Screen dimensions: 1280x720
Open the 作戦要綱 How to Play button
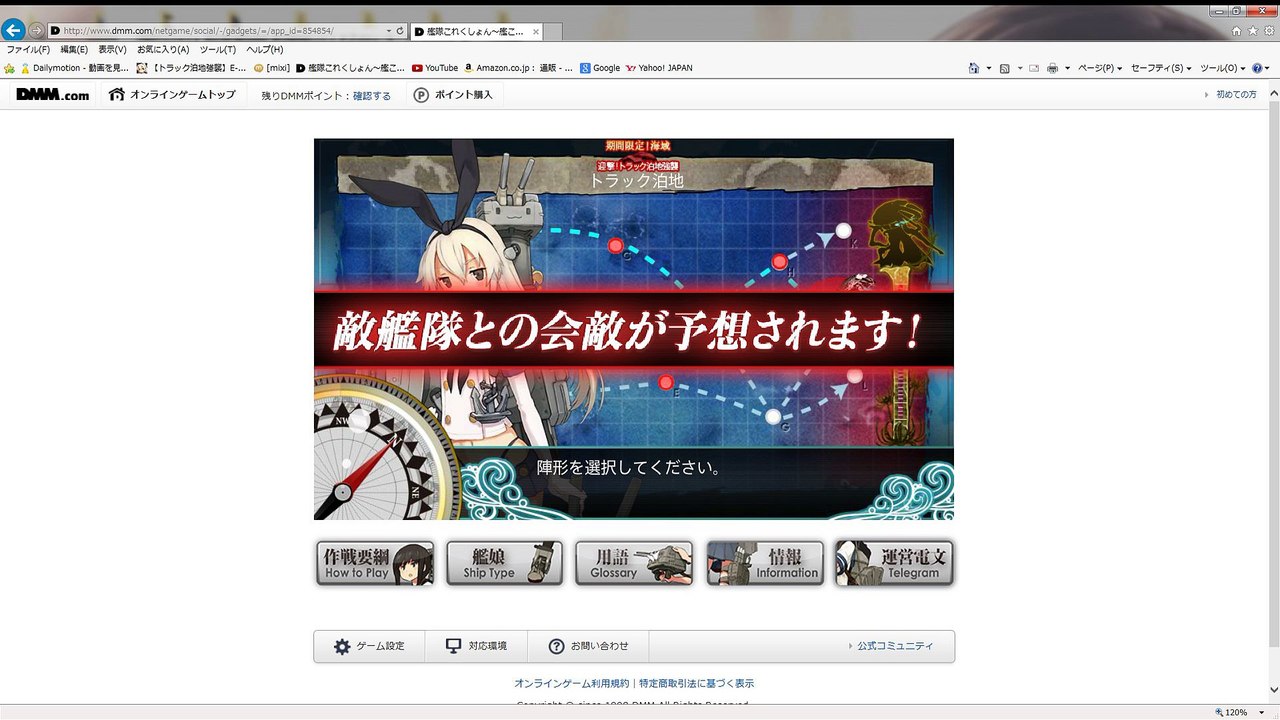(x=375, y=563)
